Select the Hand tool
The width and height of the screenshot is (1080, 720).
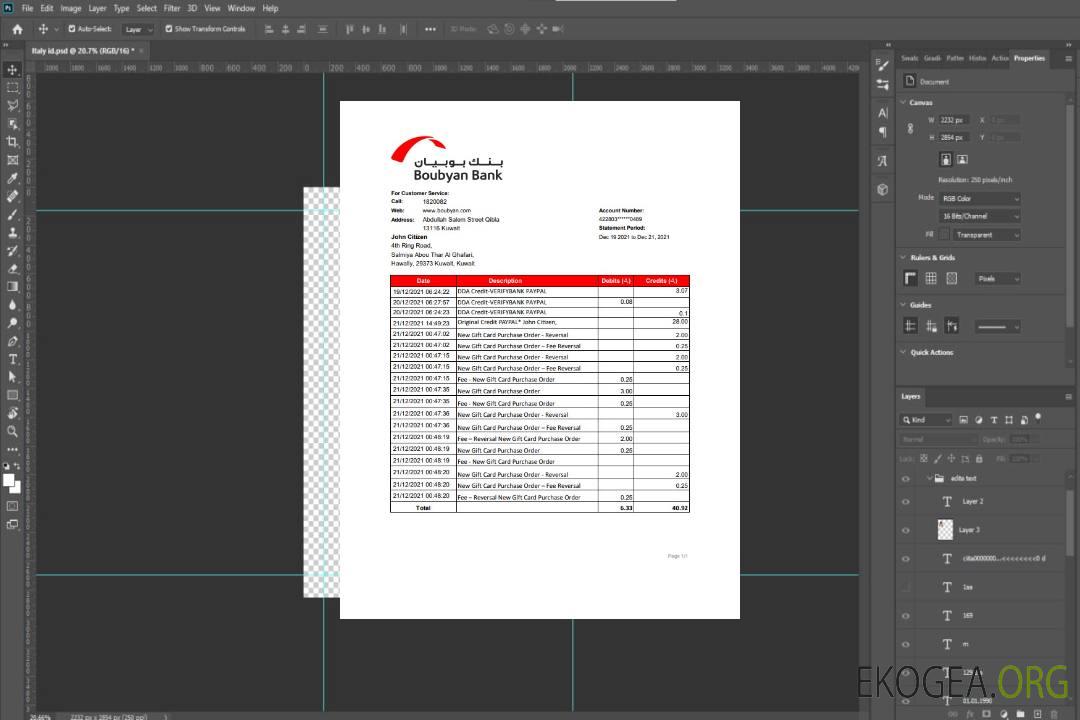[12, 413]
